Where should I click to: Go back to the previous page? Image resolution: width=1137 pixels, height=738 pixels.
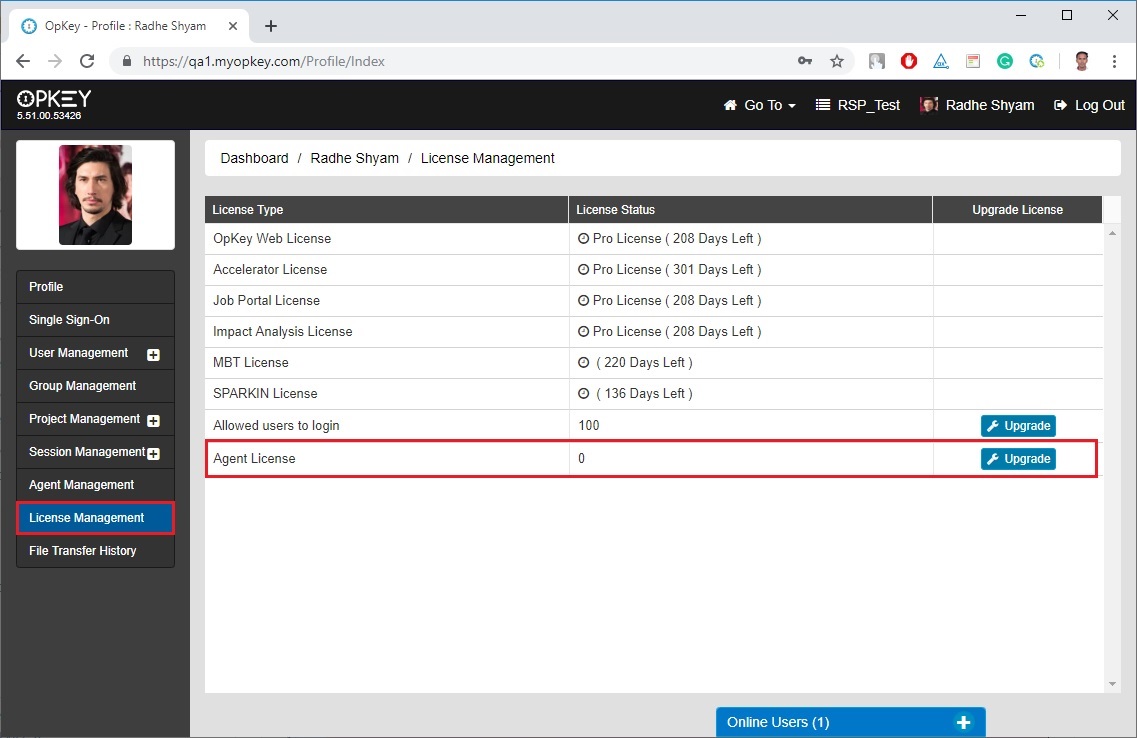(23, 62)
